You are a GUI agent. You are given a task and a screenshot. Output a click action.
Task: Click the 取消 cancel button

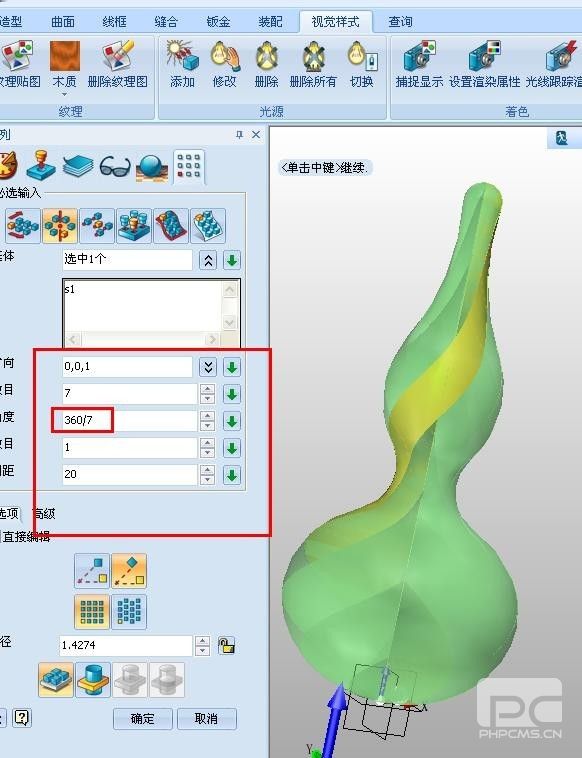point(206,719)
